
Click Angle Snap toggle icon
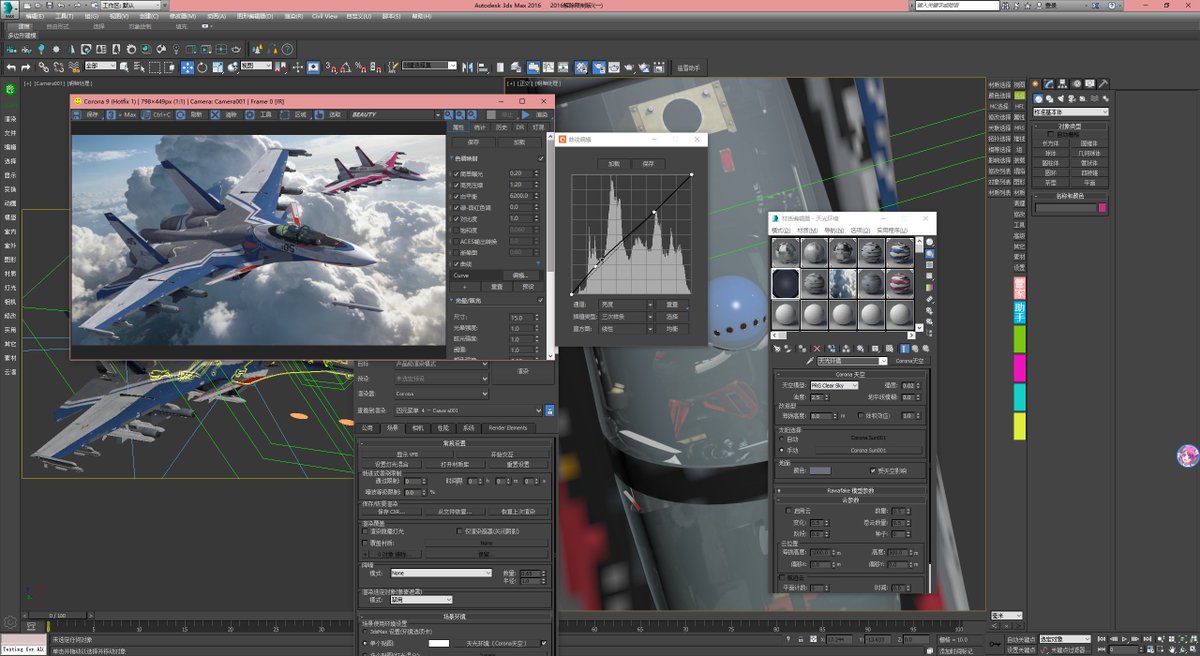click(345, 67)
